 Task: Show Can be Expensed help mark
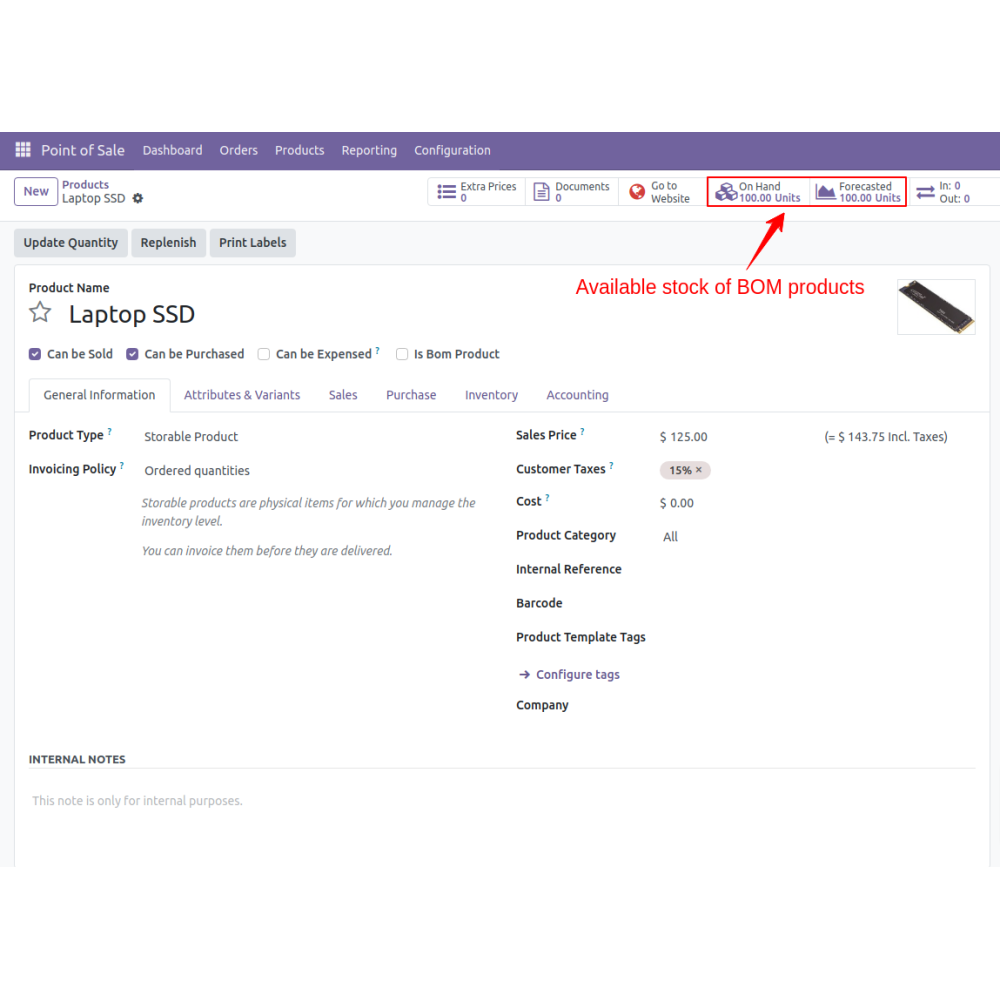[378, 350]
